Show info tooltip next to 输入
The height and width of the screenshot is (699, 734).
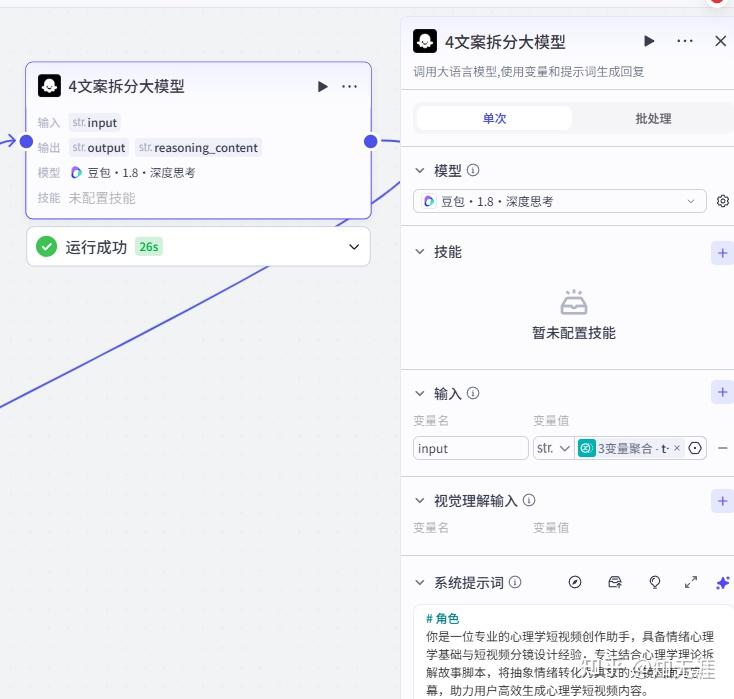[x=473, y=393]
